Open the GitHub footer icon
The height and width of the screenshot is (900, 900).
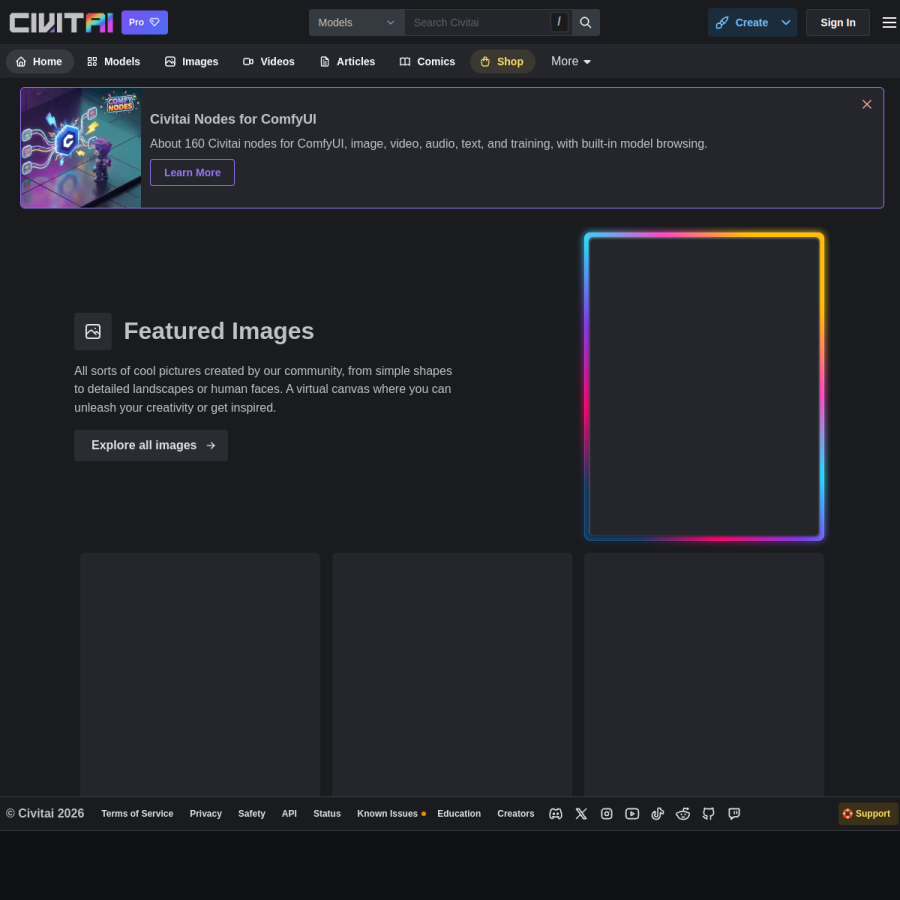708,813
